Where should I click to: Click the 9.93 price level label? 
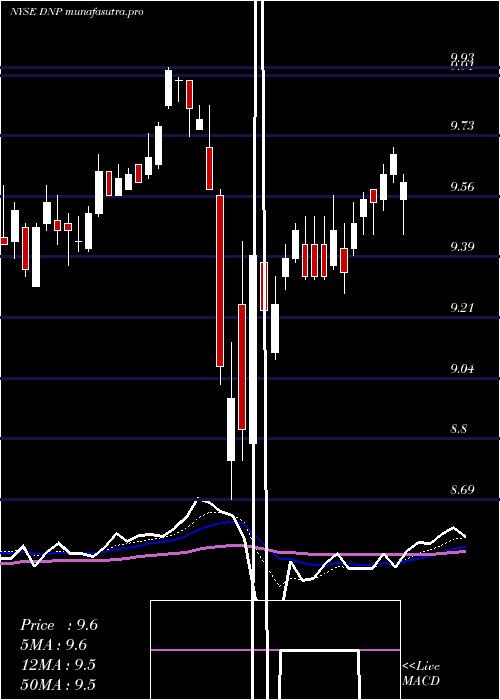(x=462, y=57)
